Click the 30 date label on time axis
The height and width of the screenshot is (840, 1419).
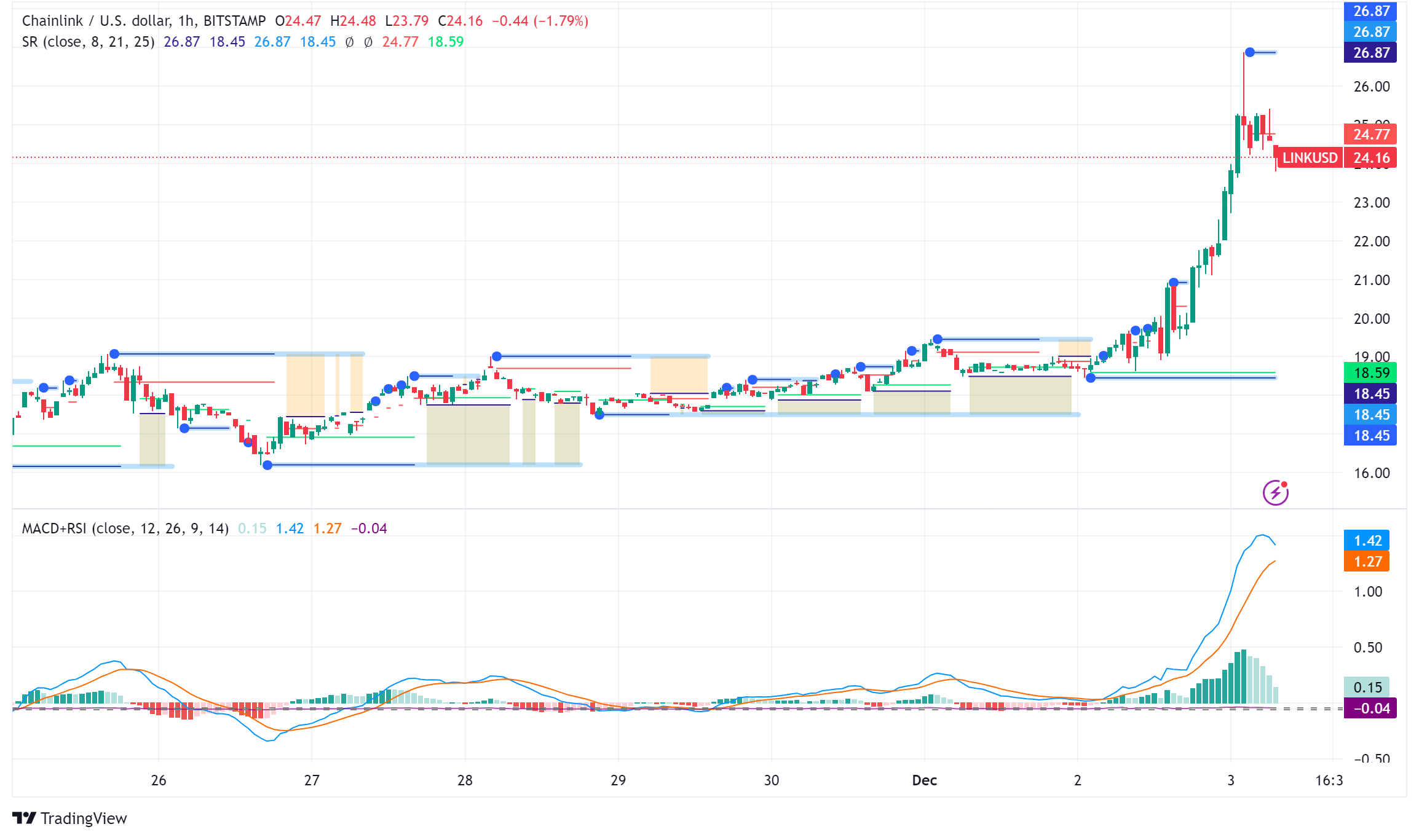click(771, 780)
